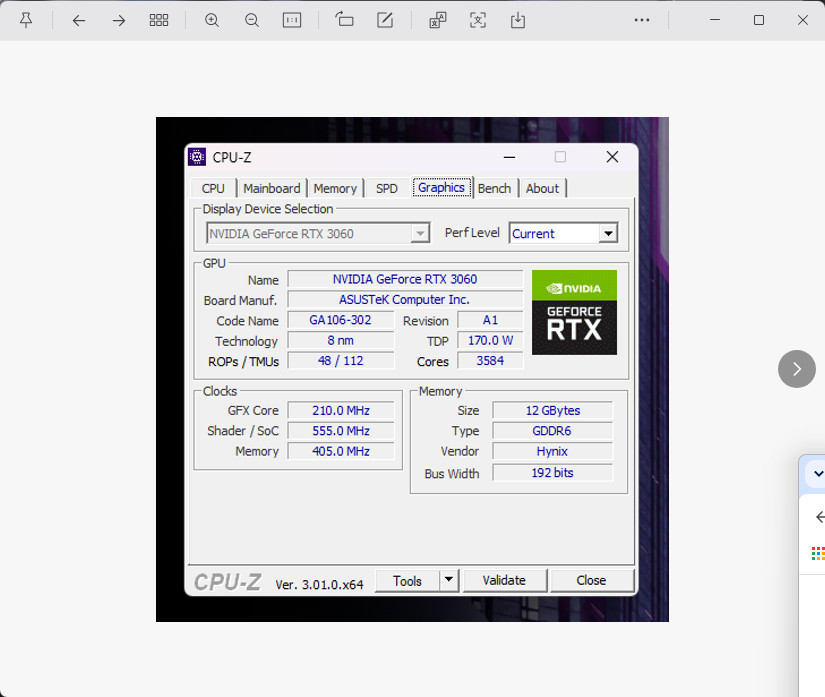
Task: Click the Tools button
Action: pos(407,581)
